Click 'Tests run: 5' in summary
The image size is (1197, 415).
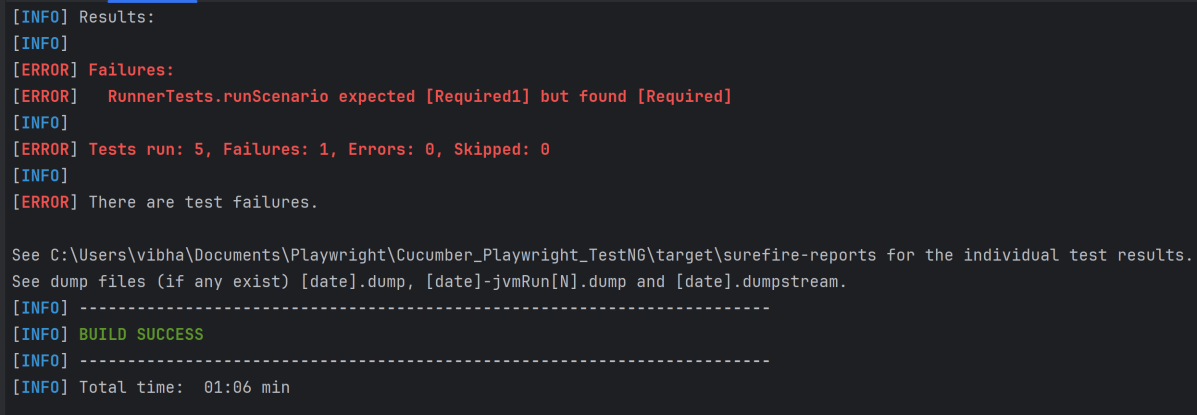[146, 150]
